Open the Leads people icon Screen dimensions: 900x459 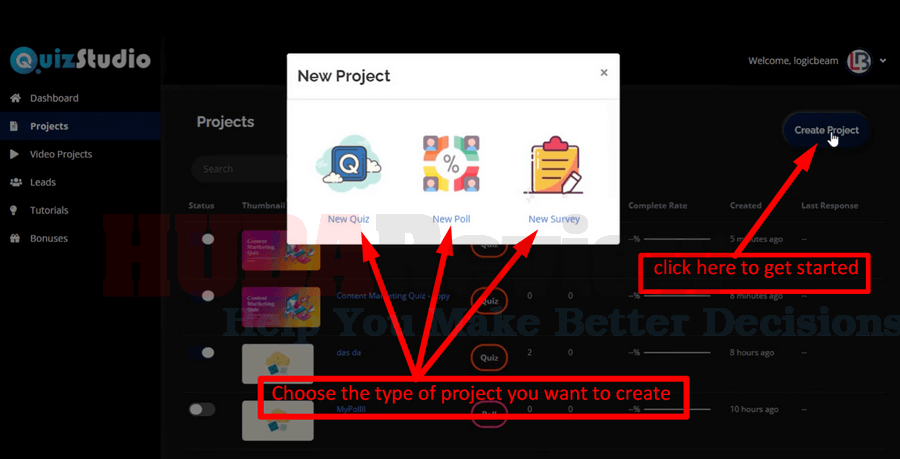[15, 182]
